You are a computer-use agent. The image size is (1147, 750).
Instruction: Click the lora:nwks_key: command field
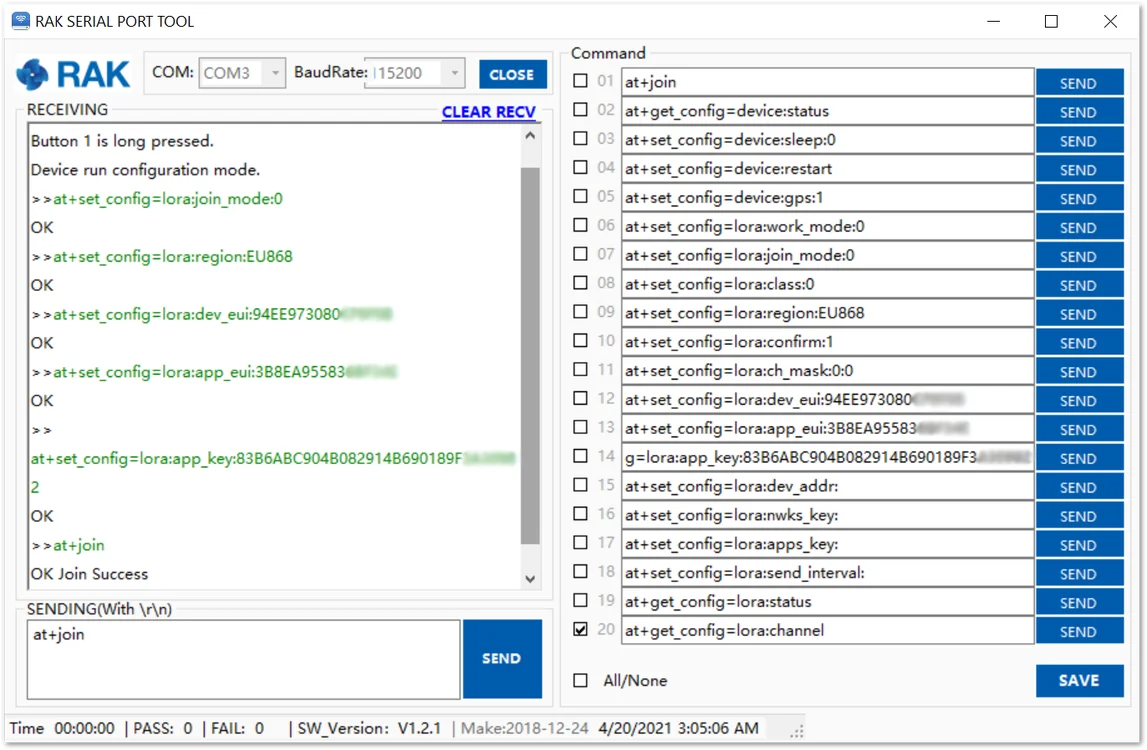(827, 515)
